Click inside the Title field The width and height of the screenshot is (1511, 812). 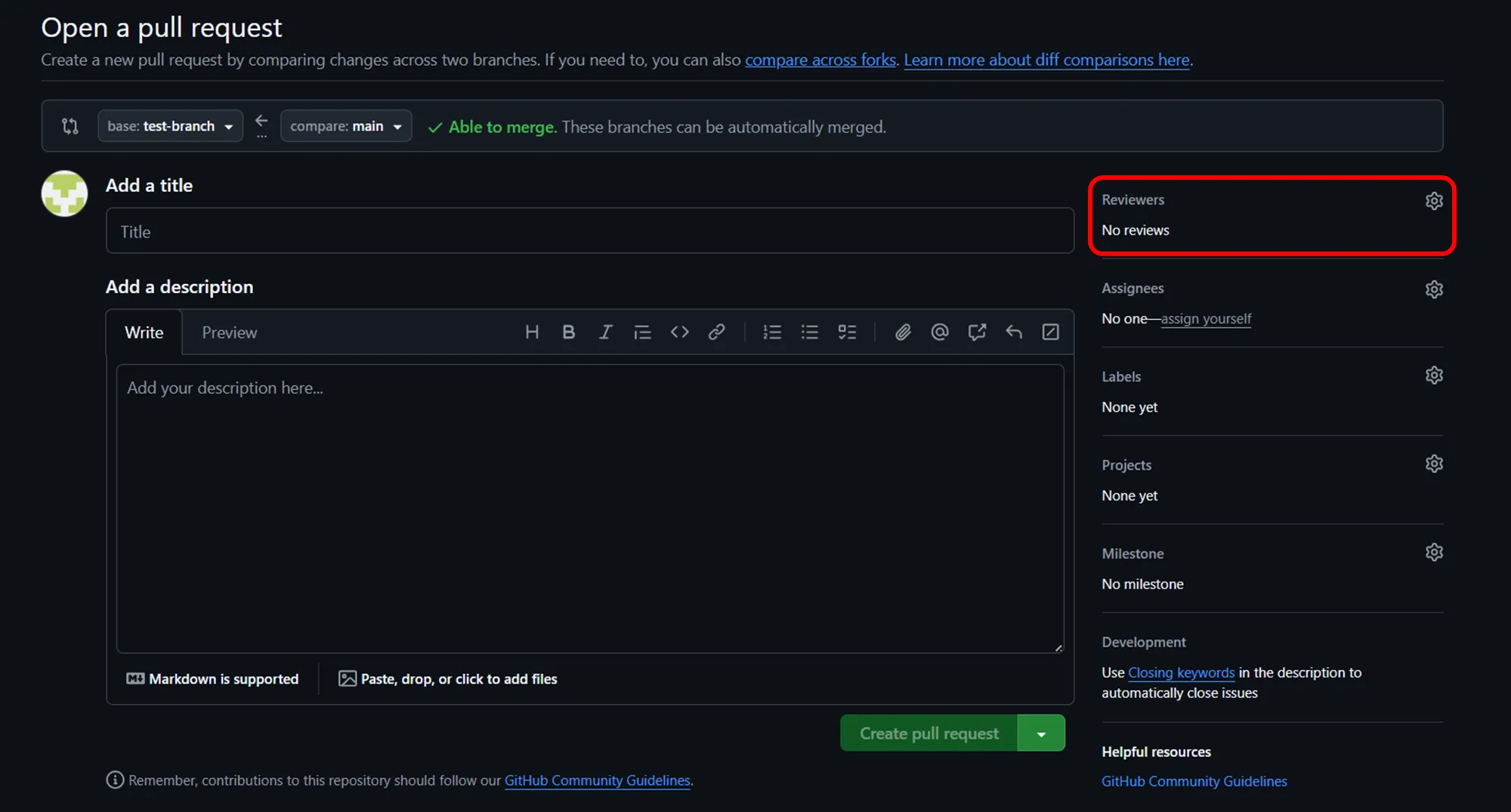[589, 230]
